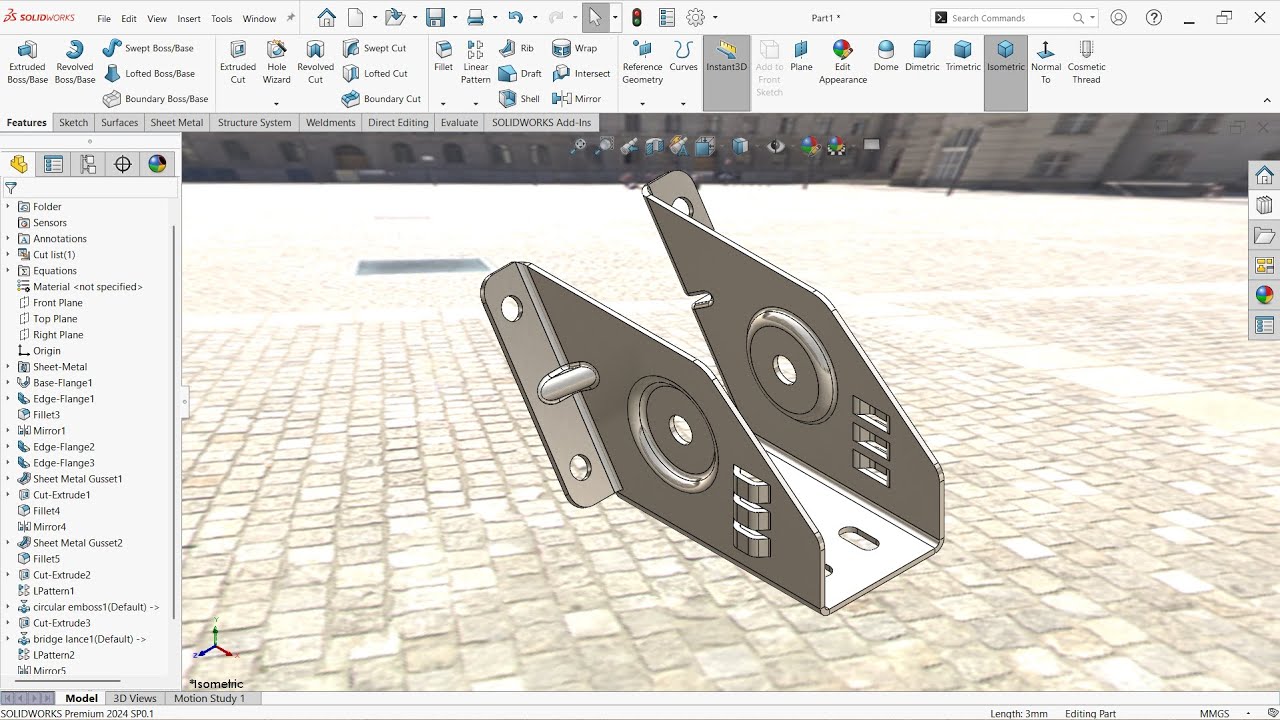
Task: Select the Revolved Cut tool
Action: pyautogui.click(x=315, y=62)
